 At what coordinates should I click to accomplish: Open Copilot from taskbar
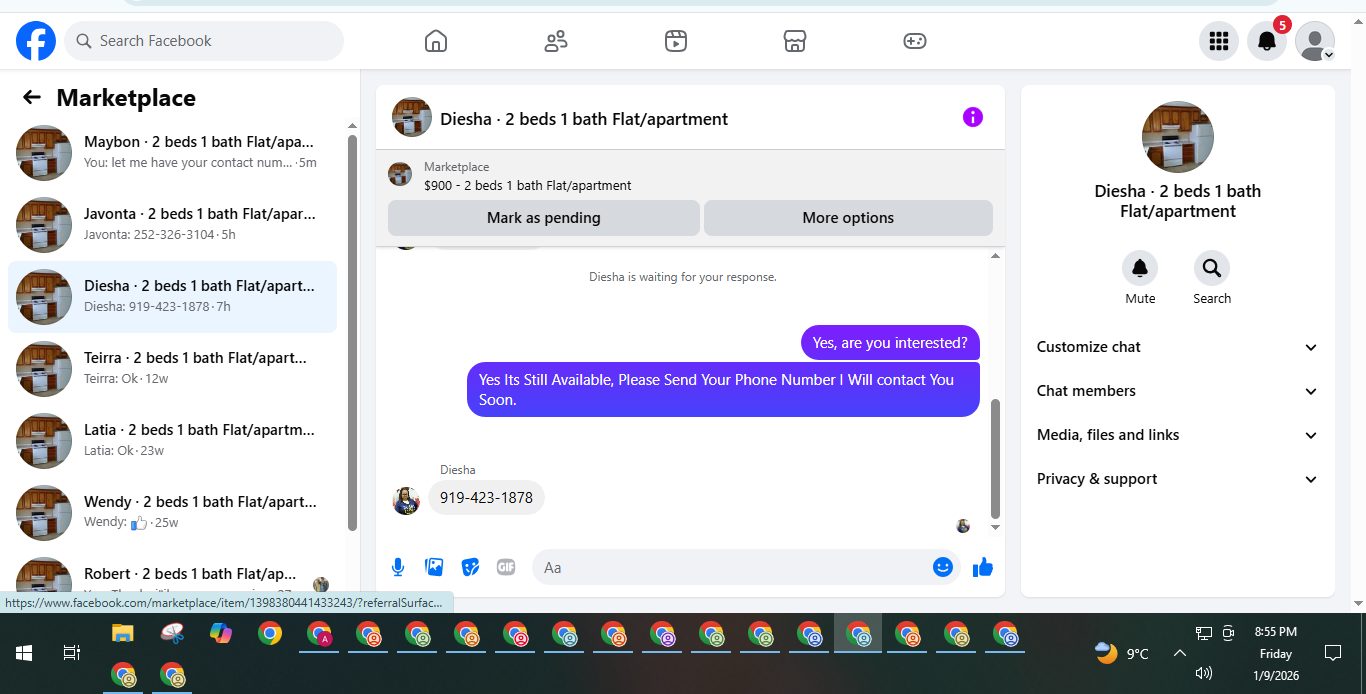[x=221, y=633]
